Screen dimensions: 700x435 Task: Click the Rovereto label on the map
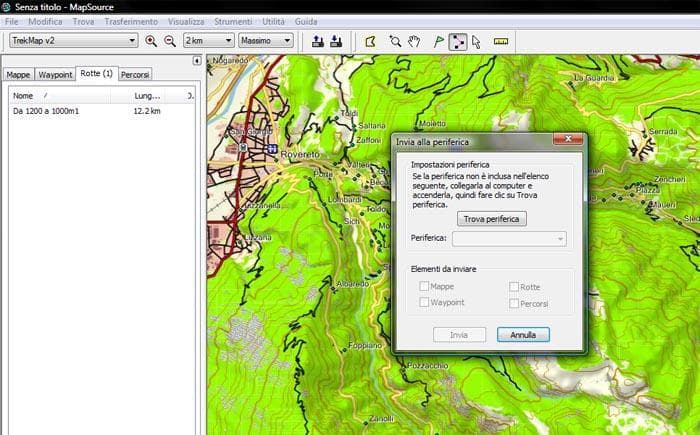[x=300, y=155]
